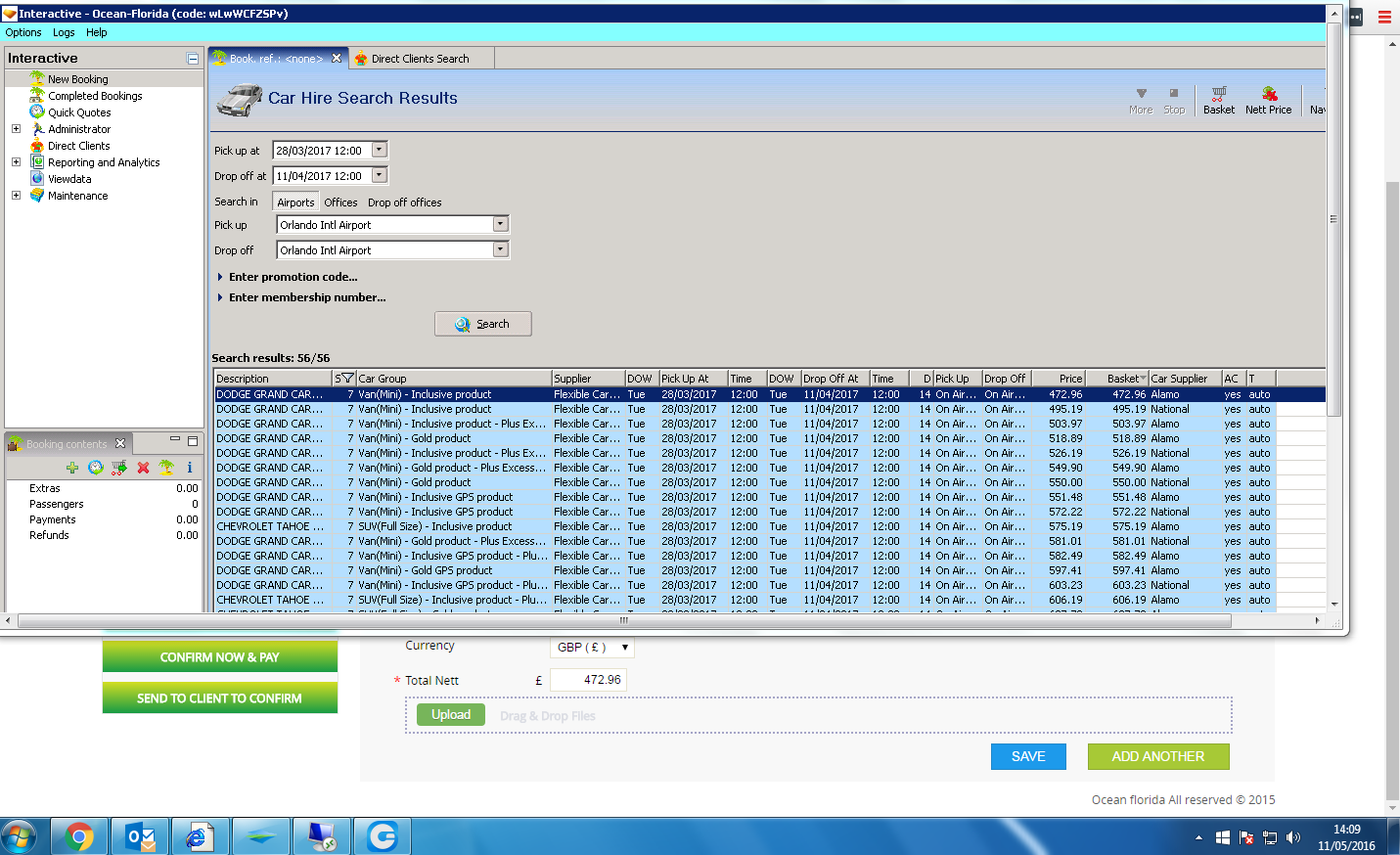The height and width of the screenshot is (855, 1400).
Task: Open the blue G application in taskbar
Action: tap(382, 837)
